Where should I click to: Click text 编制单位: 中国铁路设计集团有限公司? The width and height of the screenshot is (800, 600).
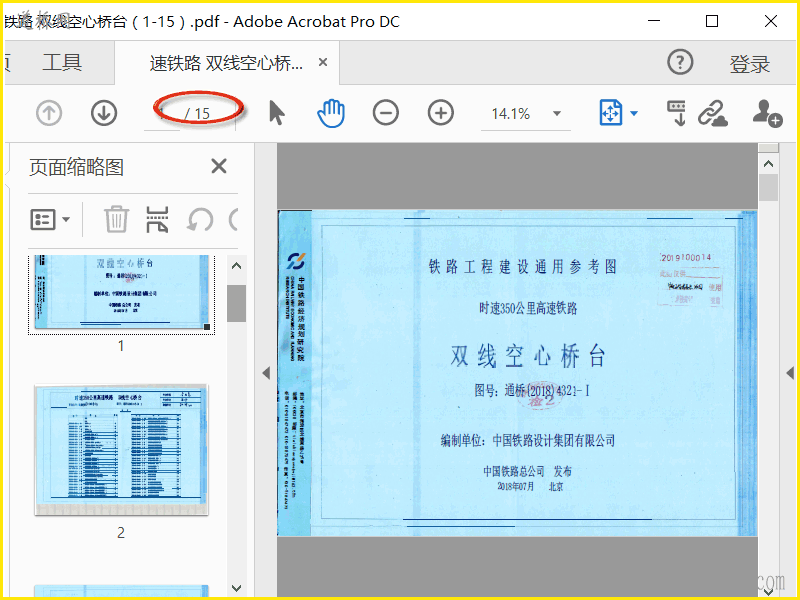pyautogui.click(x=528, y=440)
